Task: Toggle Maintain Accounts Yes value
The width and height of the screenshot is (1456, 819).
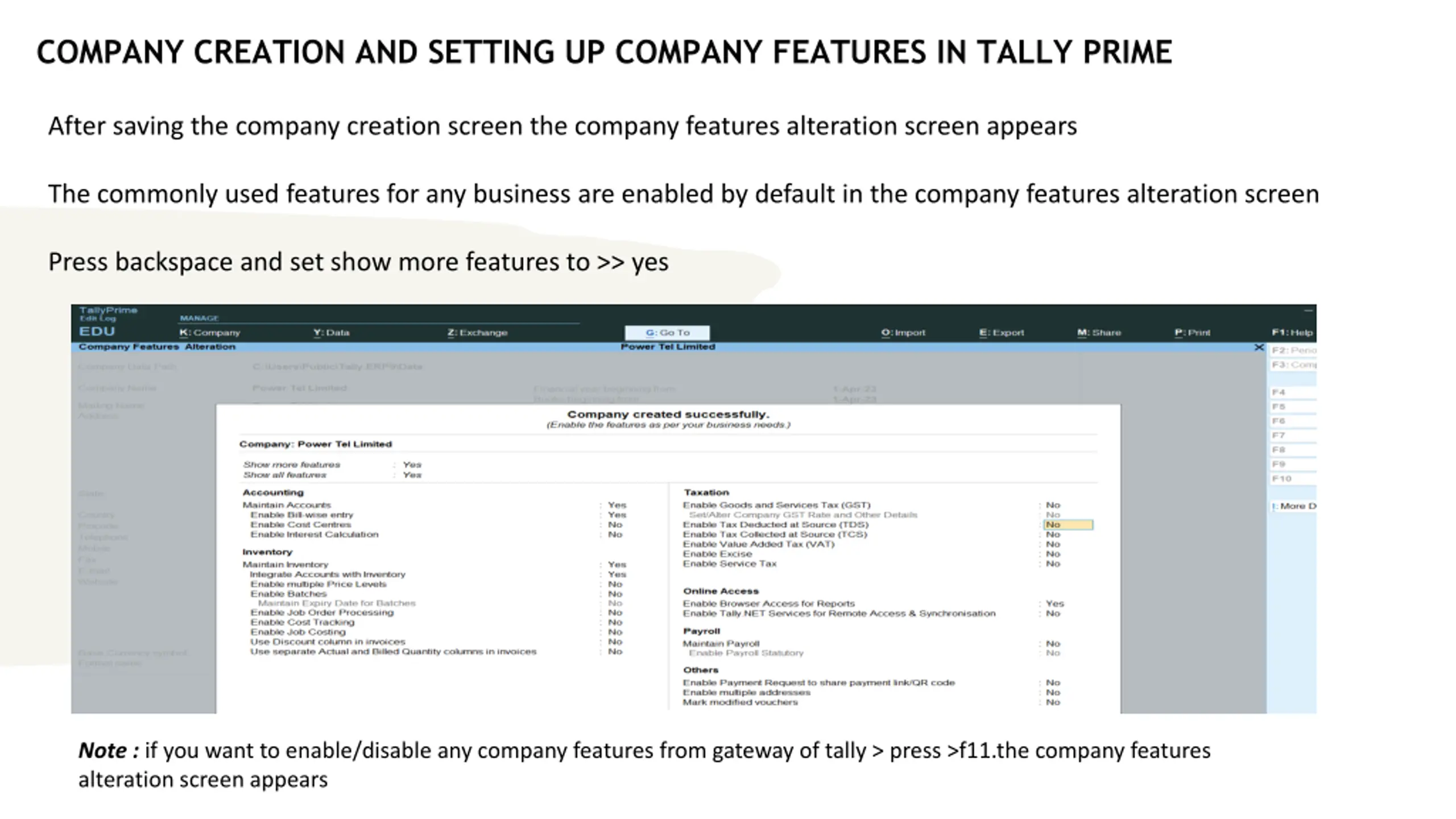Action: coord(617,505)
